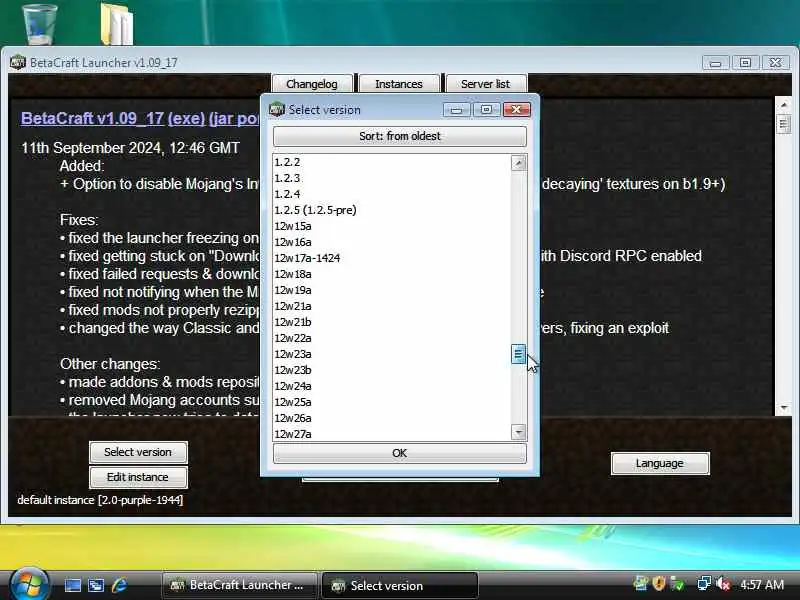Select snapshot 12w15a

click(x=392, y=226)
